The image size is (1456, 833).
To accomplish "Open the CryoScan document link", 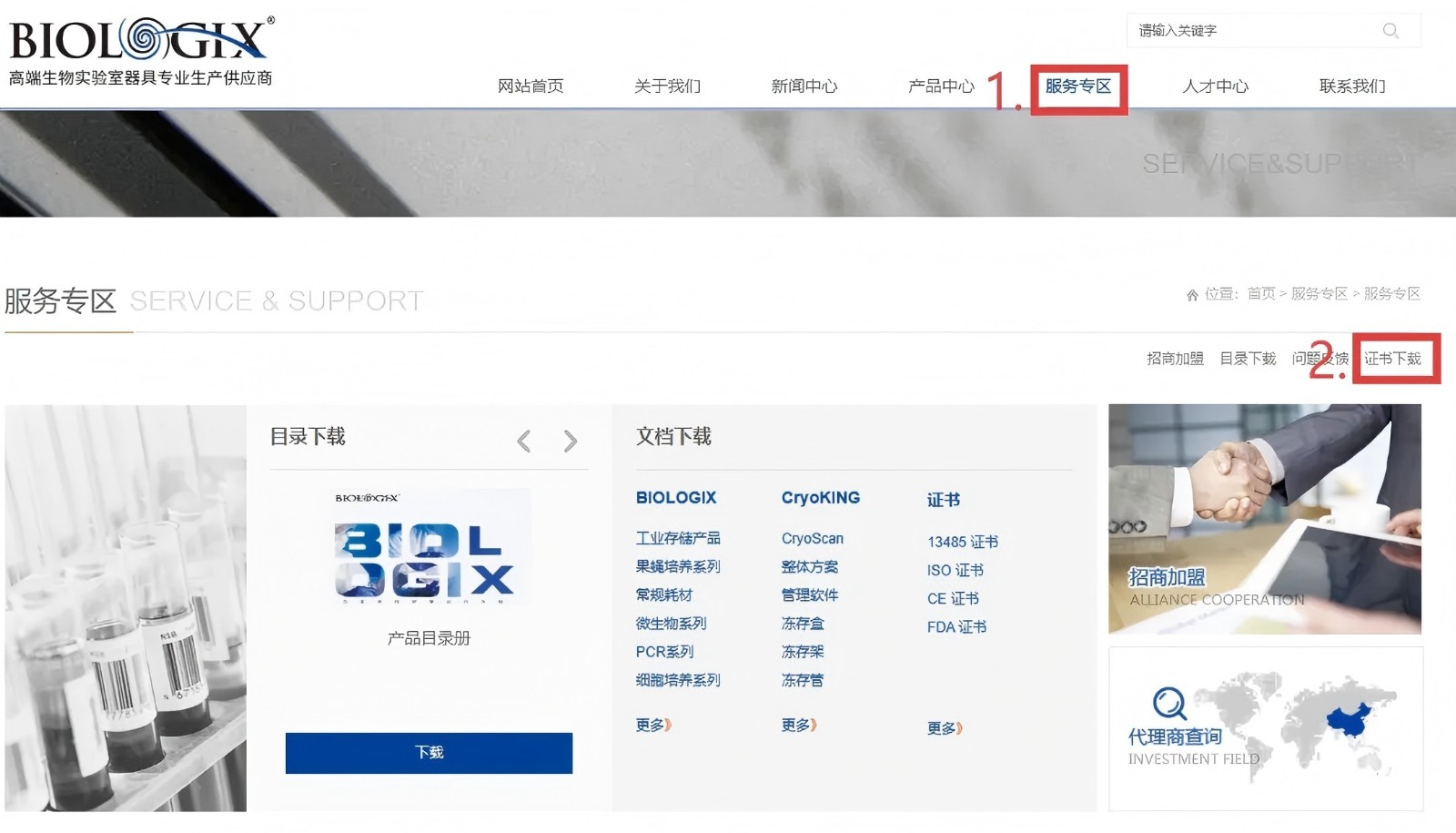I will click(813, 539).
